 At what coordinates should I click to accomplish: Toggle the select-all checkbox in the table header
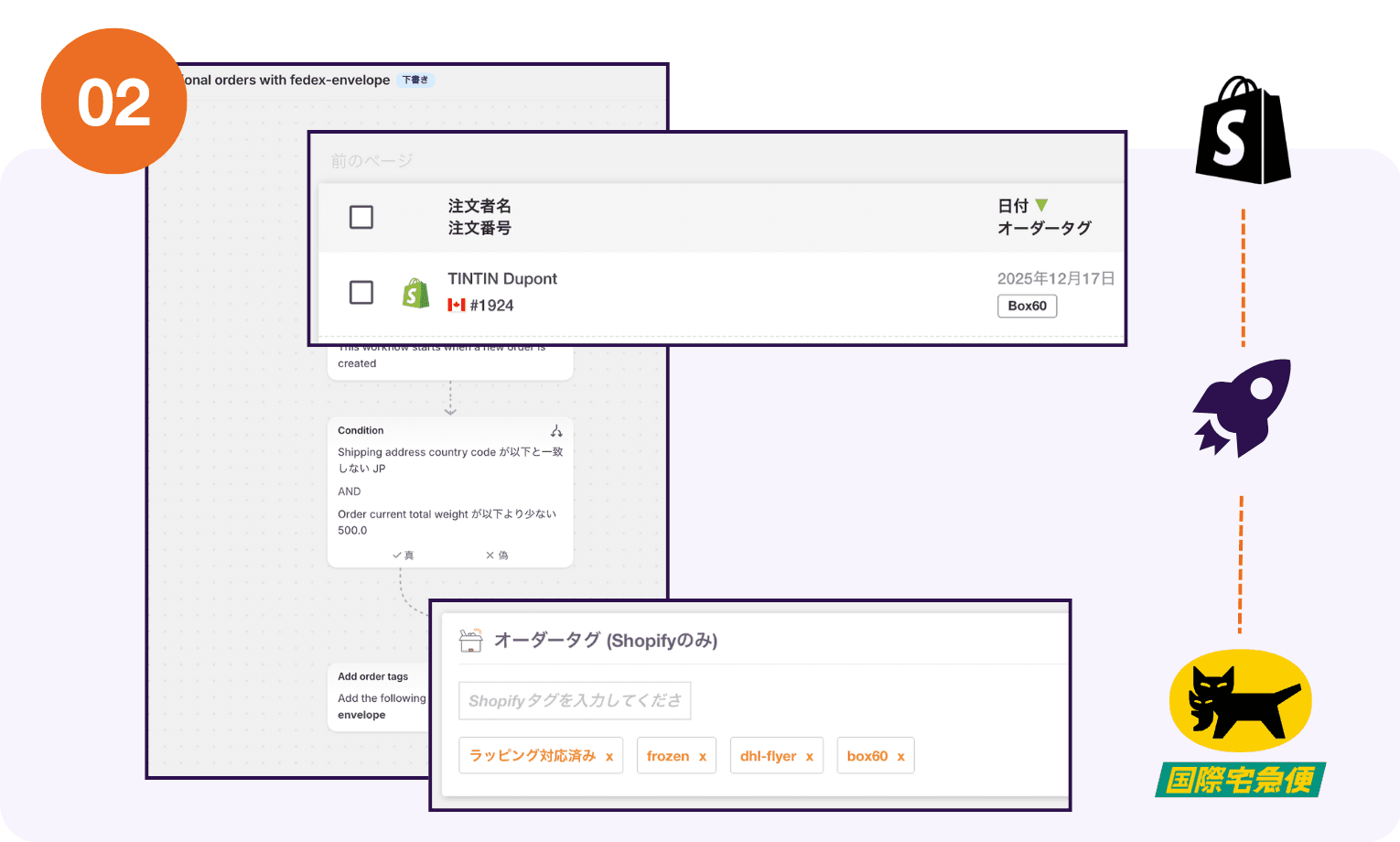(361, 217)
